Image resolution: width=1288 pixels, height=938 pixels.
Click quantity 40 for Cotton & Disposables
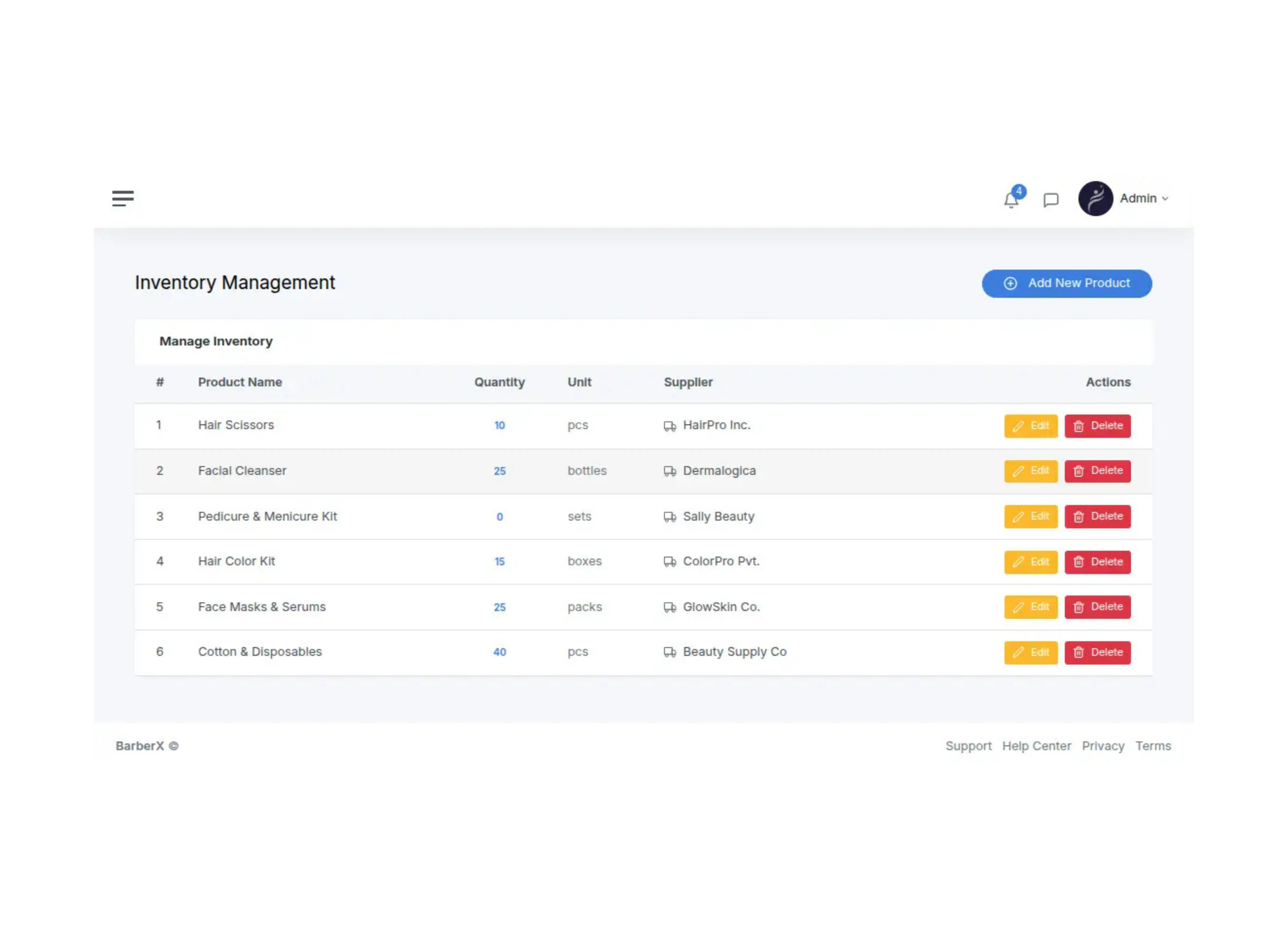(499, 652)
